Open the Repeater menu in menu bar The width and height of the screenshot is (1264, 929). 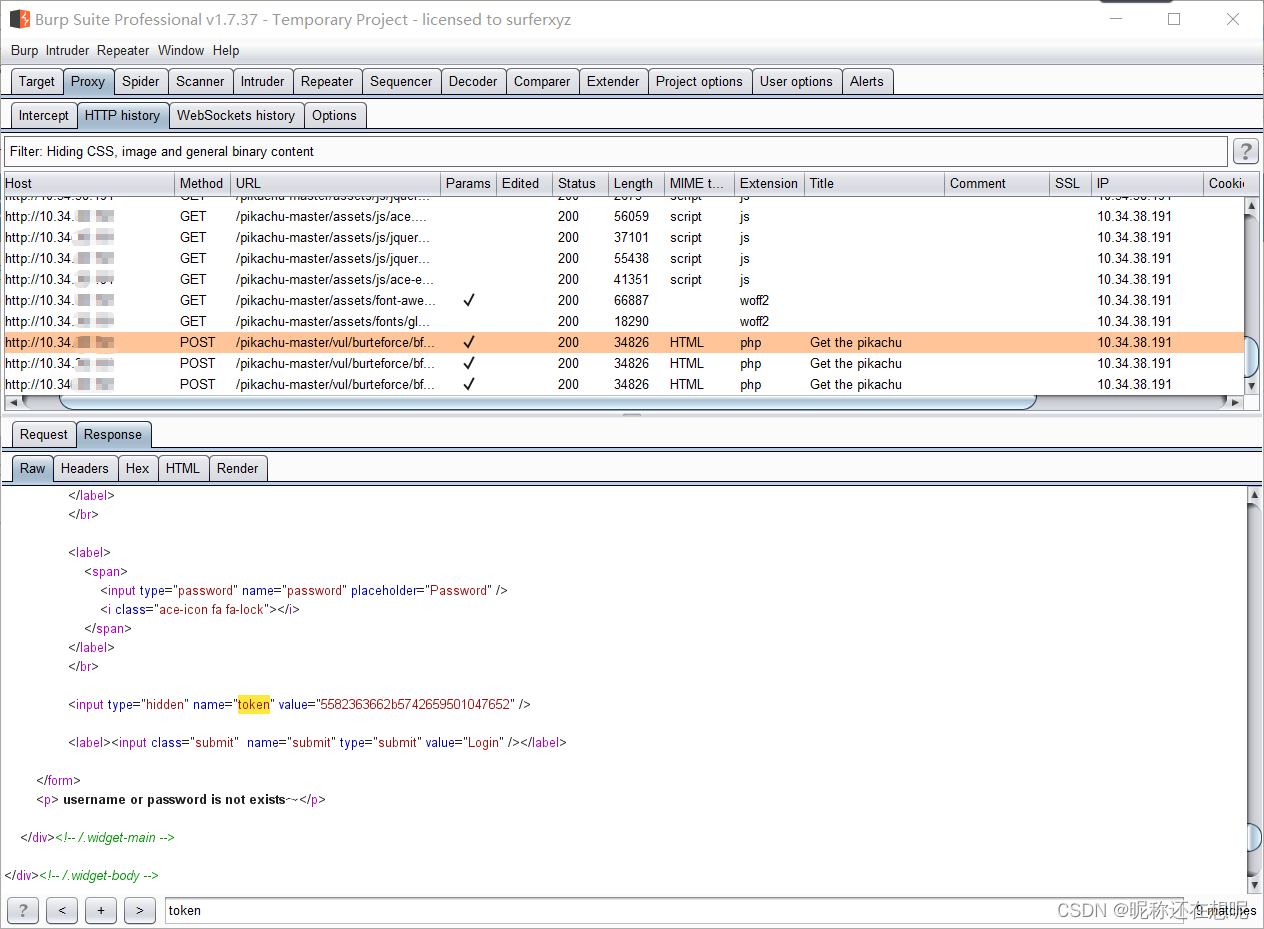coord(123,50)
